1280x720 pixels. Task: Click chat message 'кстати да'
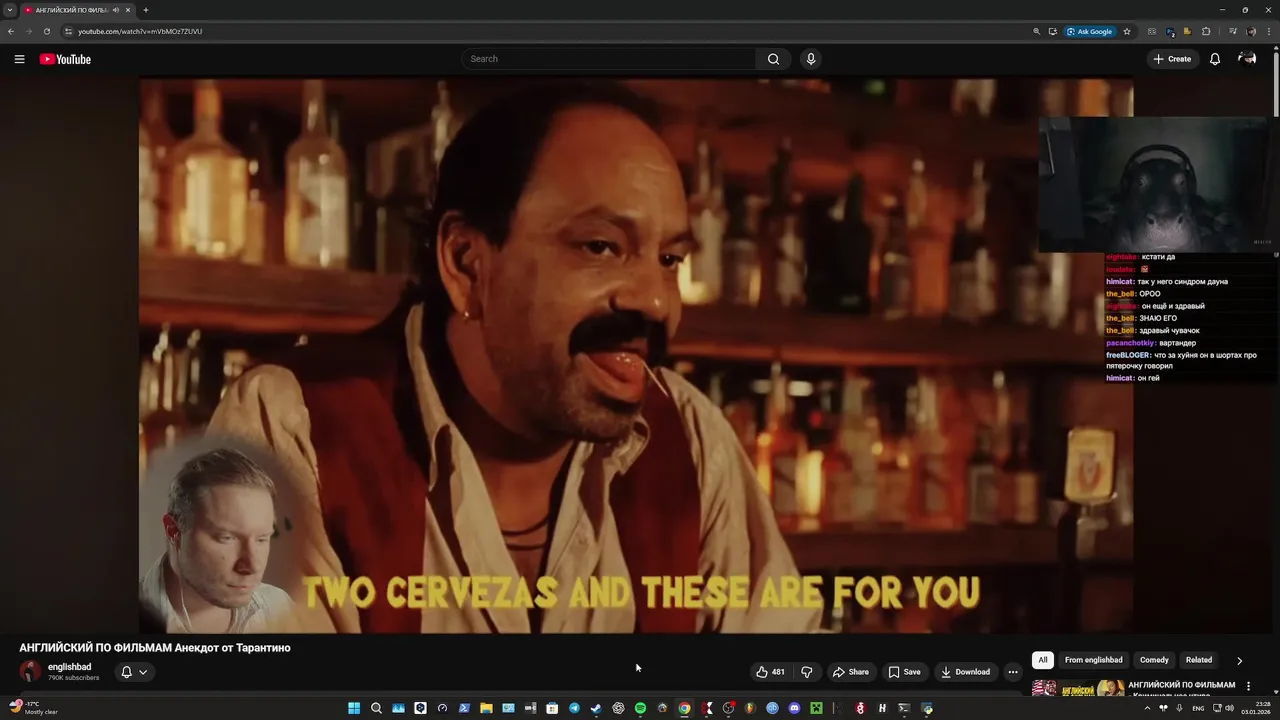[1157, 257]
